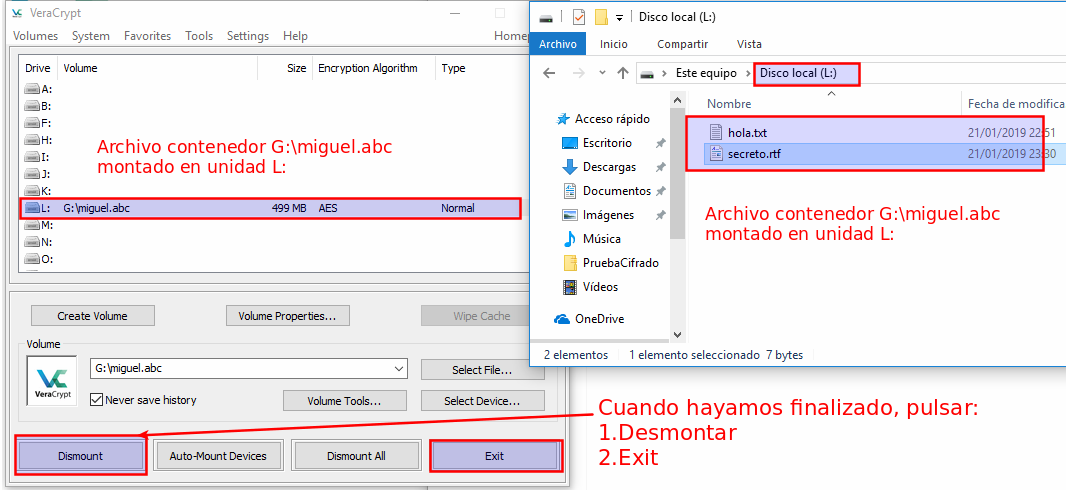The height and width of the screenshot is (490, 1066).
Task: Open quick access toolbar dropdown arrow
Action: point(620,18)
